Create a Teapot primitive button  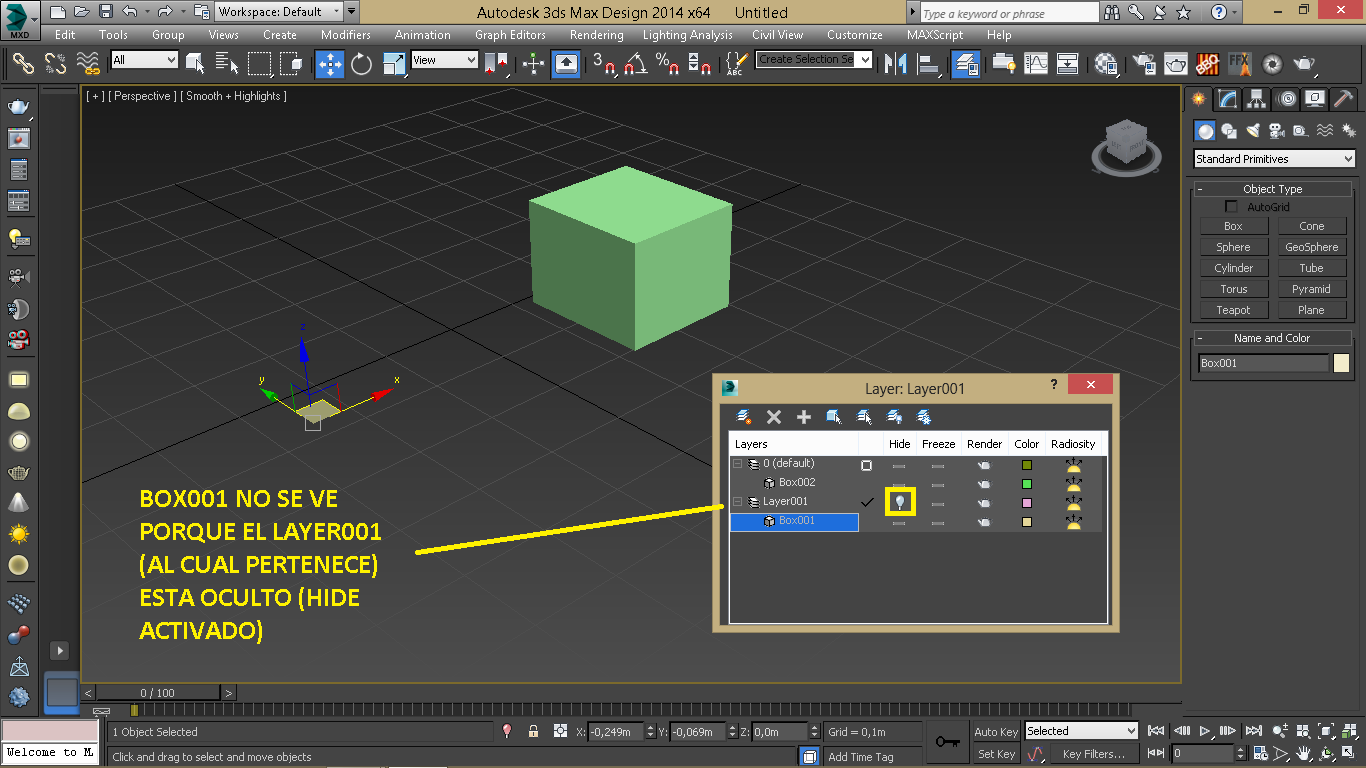(1233, 310)
